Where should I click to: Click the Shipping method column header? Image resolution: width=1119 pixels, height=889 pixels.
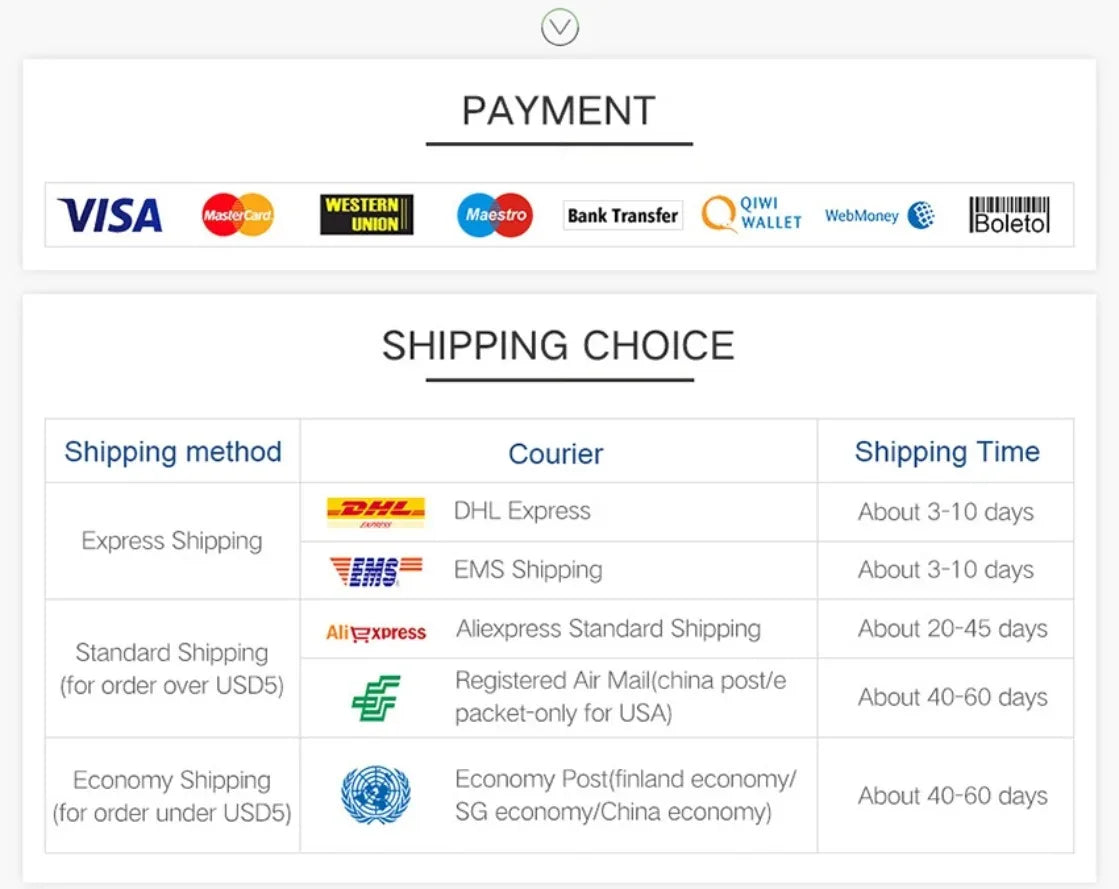(x=173, y=452)
